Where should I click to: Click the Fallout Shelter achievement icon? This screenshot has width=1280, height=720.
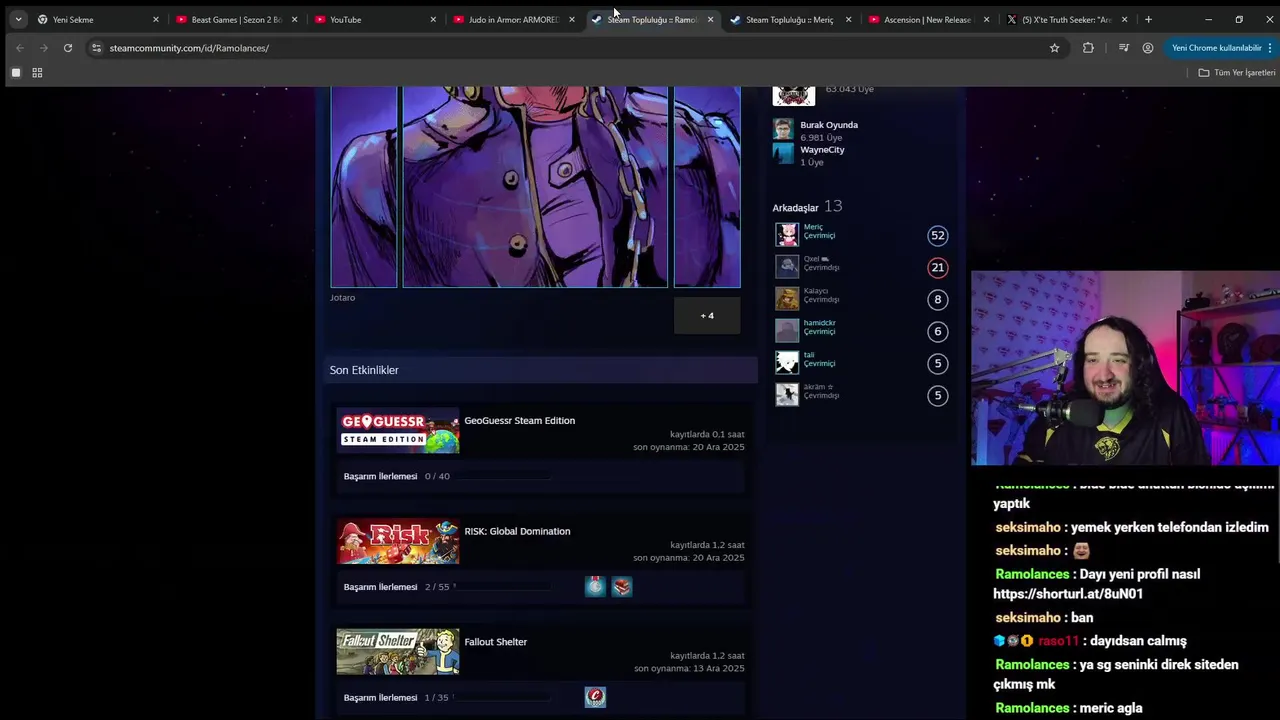595,697
